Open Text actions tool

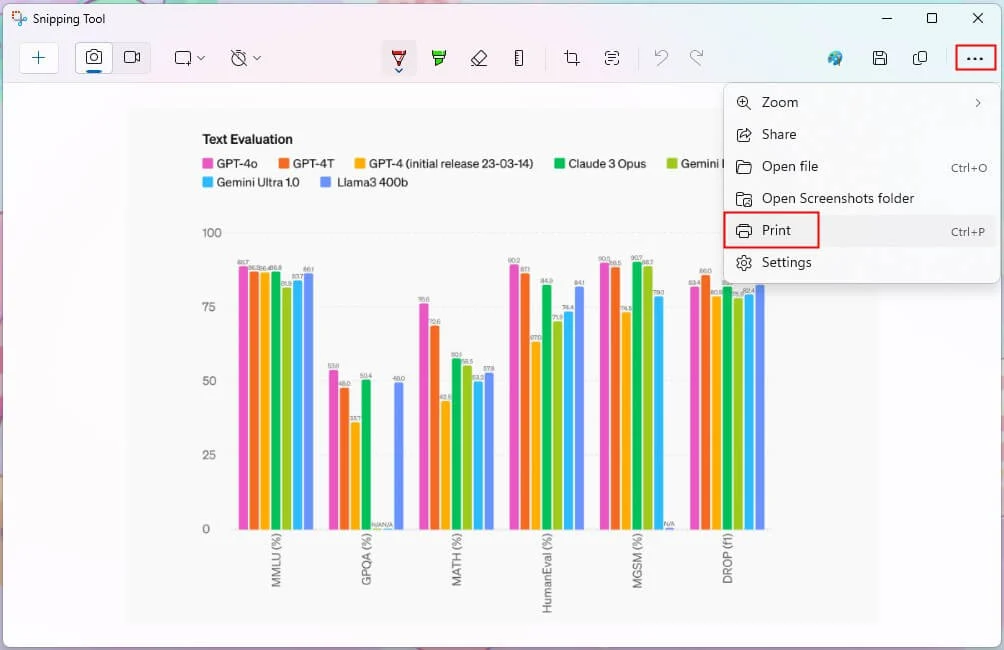(611, 58)
